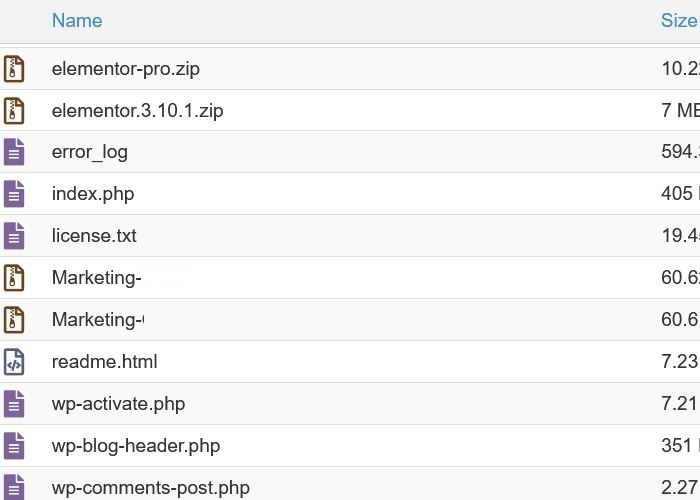Click the elementor.3.10.1.zip archive icon
700x500 pixels.
pyautogui.click(x=14, y=111)
